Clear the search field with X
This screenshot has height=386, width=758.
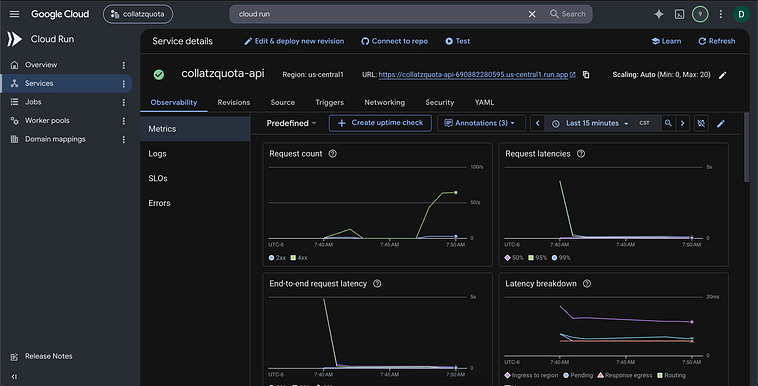click(x=532, y=14)
